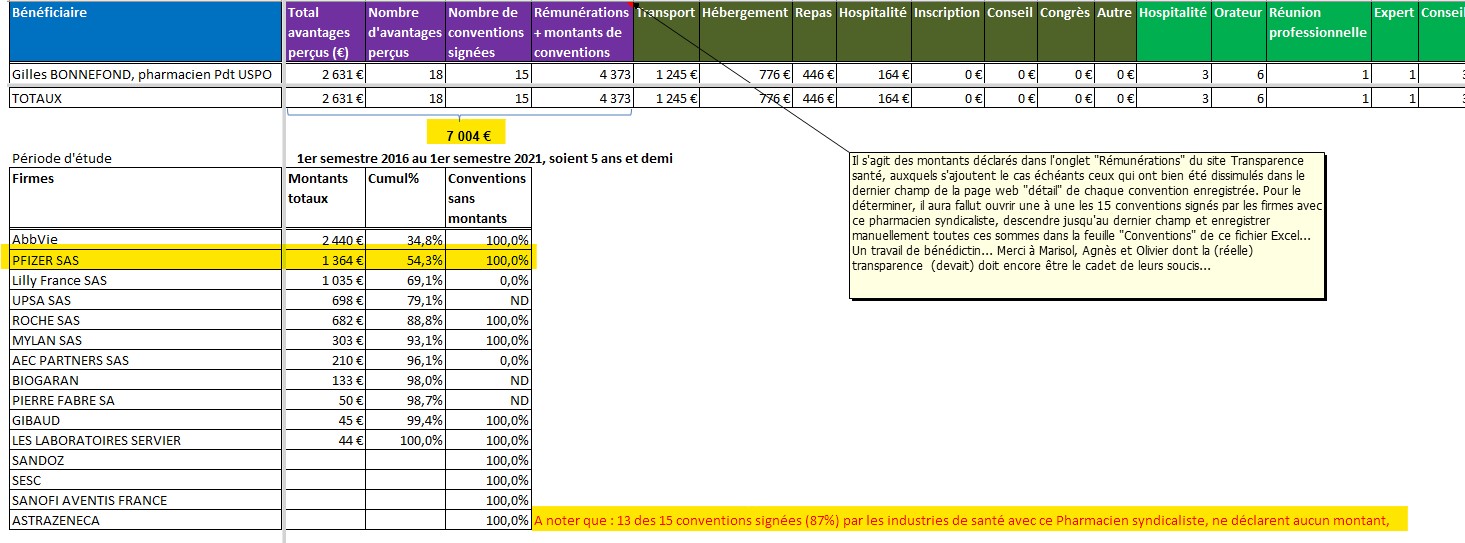Select the 'Nombre de conventions signées' header
Screen dimensions: 1465x543
(x=488, y=32)
